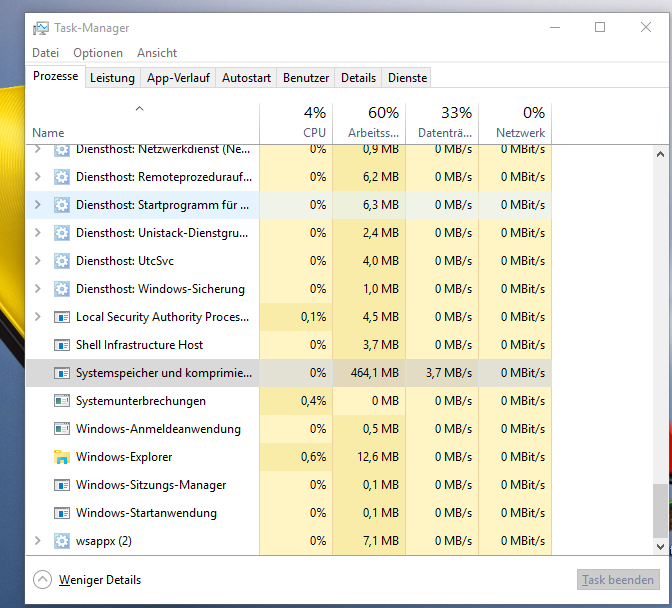Screen dimensions: 672x608
Task: Select the Windows-Sitzungs-Manager row
Action: point(289,485)
